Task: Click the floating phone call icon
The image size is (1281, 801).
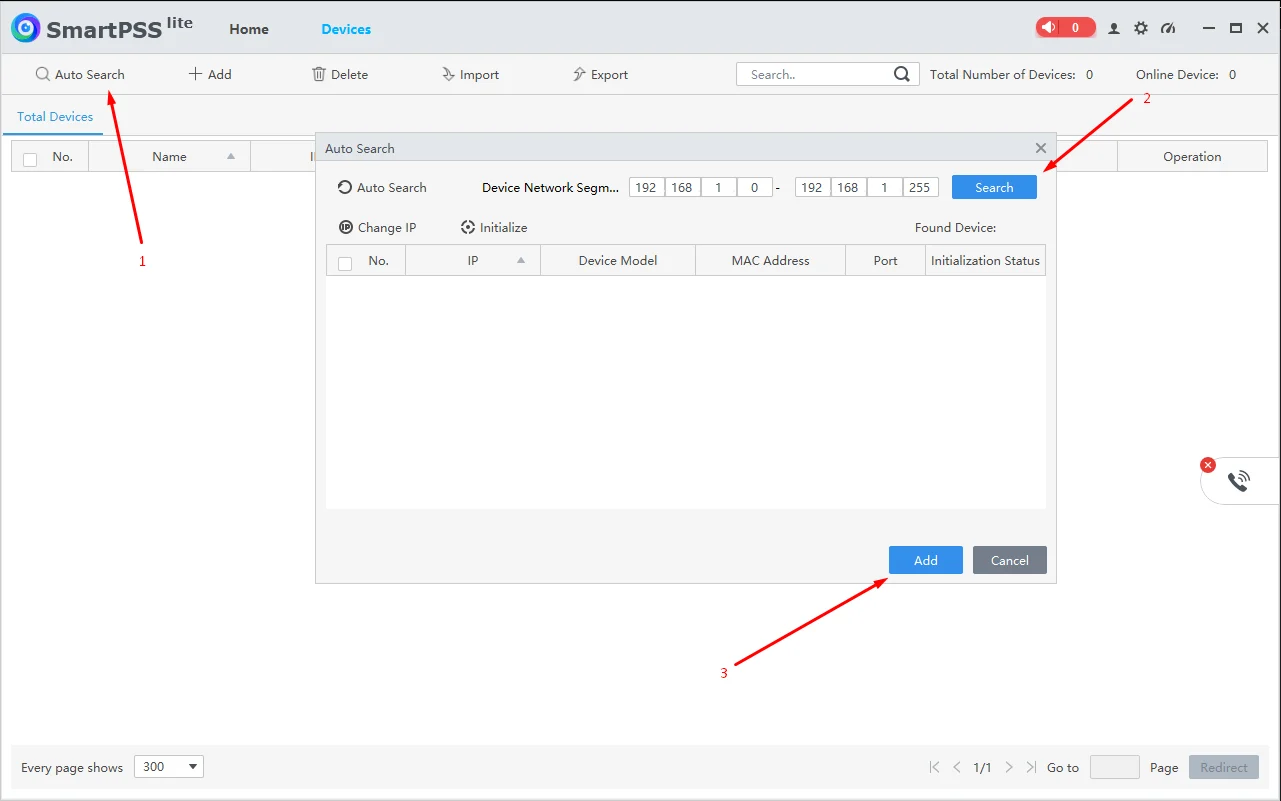Action: click(x=1239, y=481)
